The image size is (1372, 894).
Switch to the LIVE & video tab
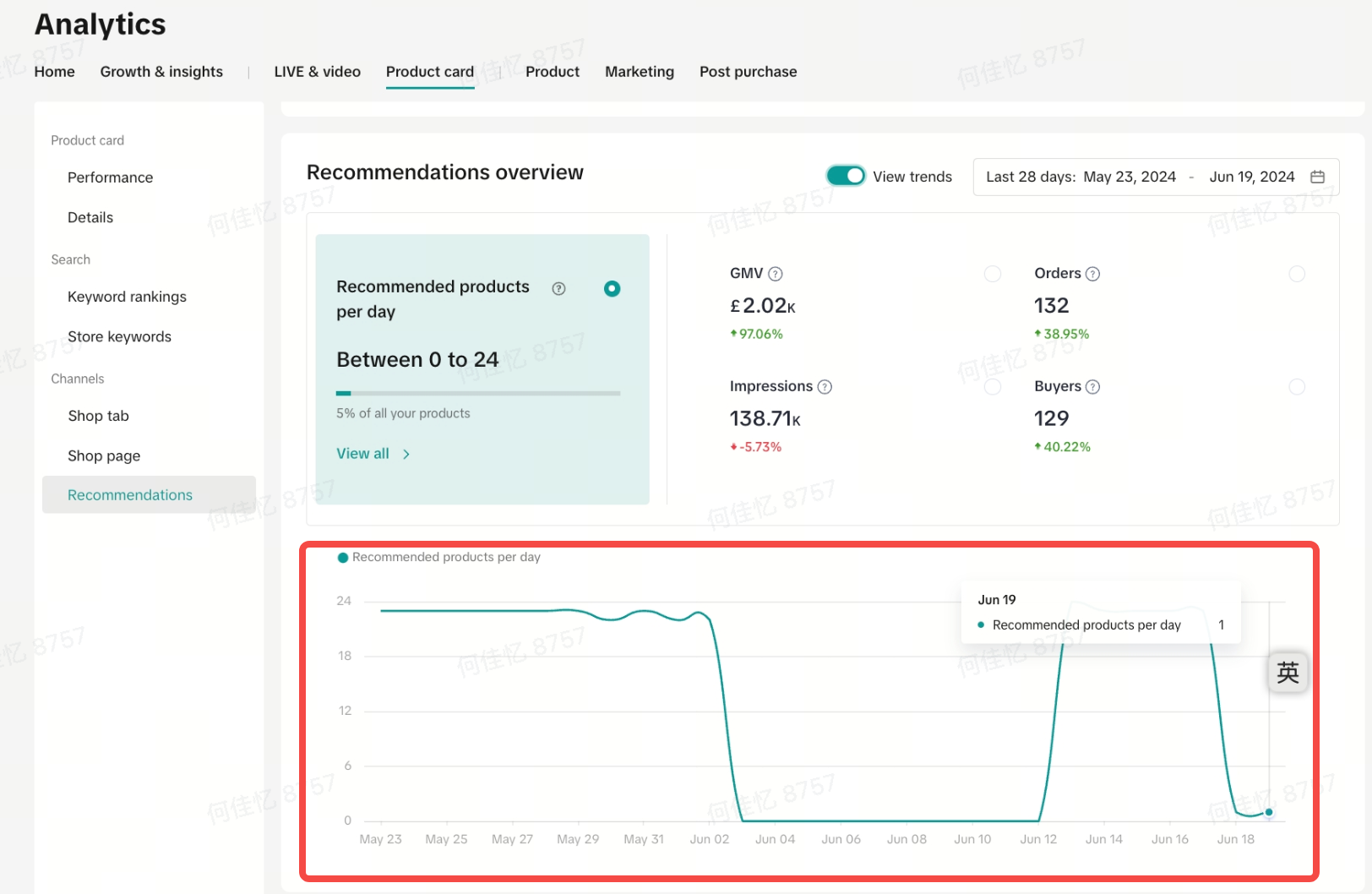coord(317,72)
